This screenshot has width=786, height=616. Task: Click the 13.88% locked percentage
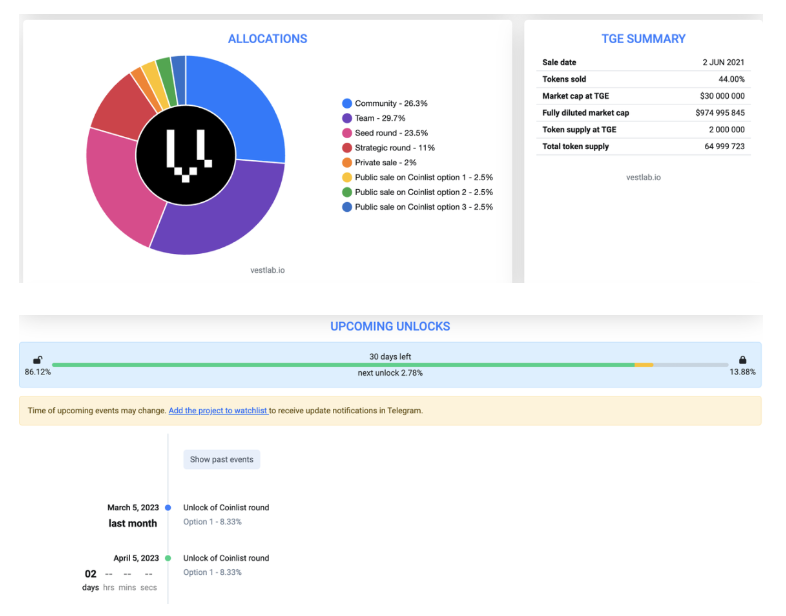(742, 372)
